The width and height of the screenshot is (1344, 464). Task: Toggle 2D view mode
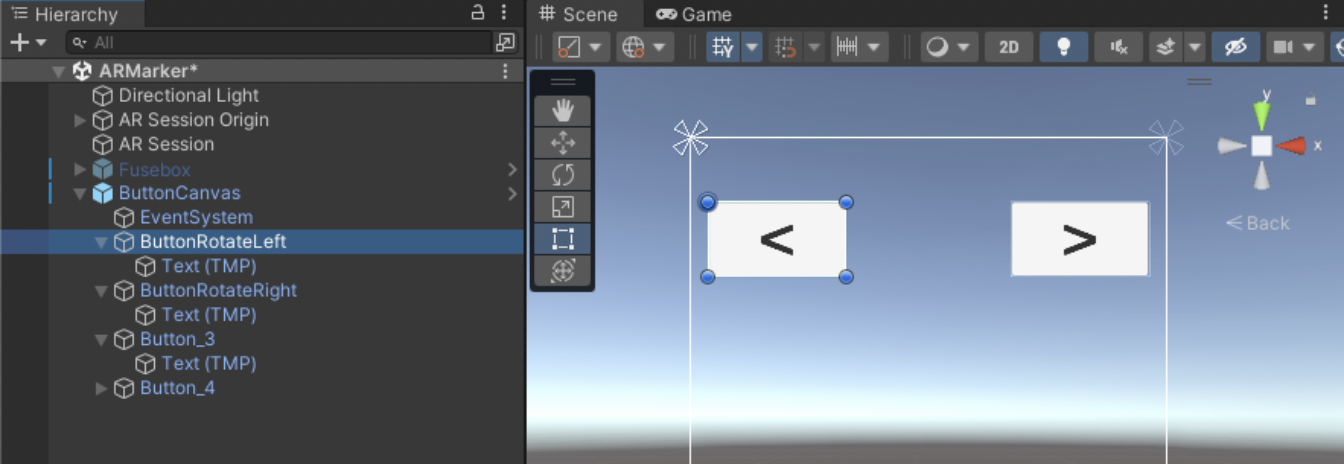click(x=1009, y=47)
